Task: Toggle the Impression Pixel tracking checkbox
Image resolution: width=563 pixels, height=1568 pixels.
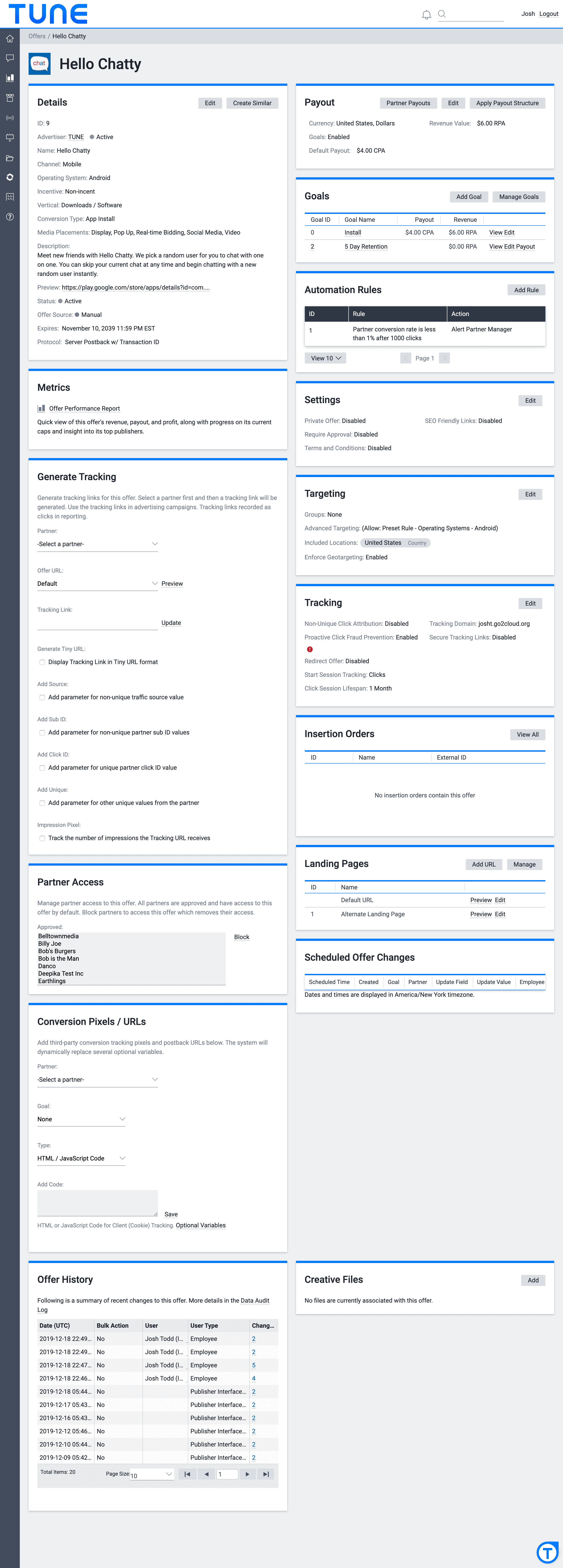Action: [42, 838]
